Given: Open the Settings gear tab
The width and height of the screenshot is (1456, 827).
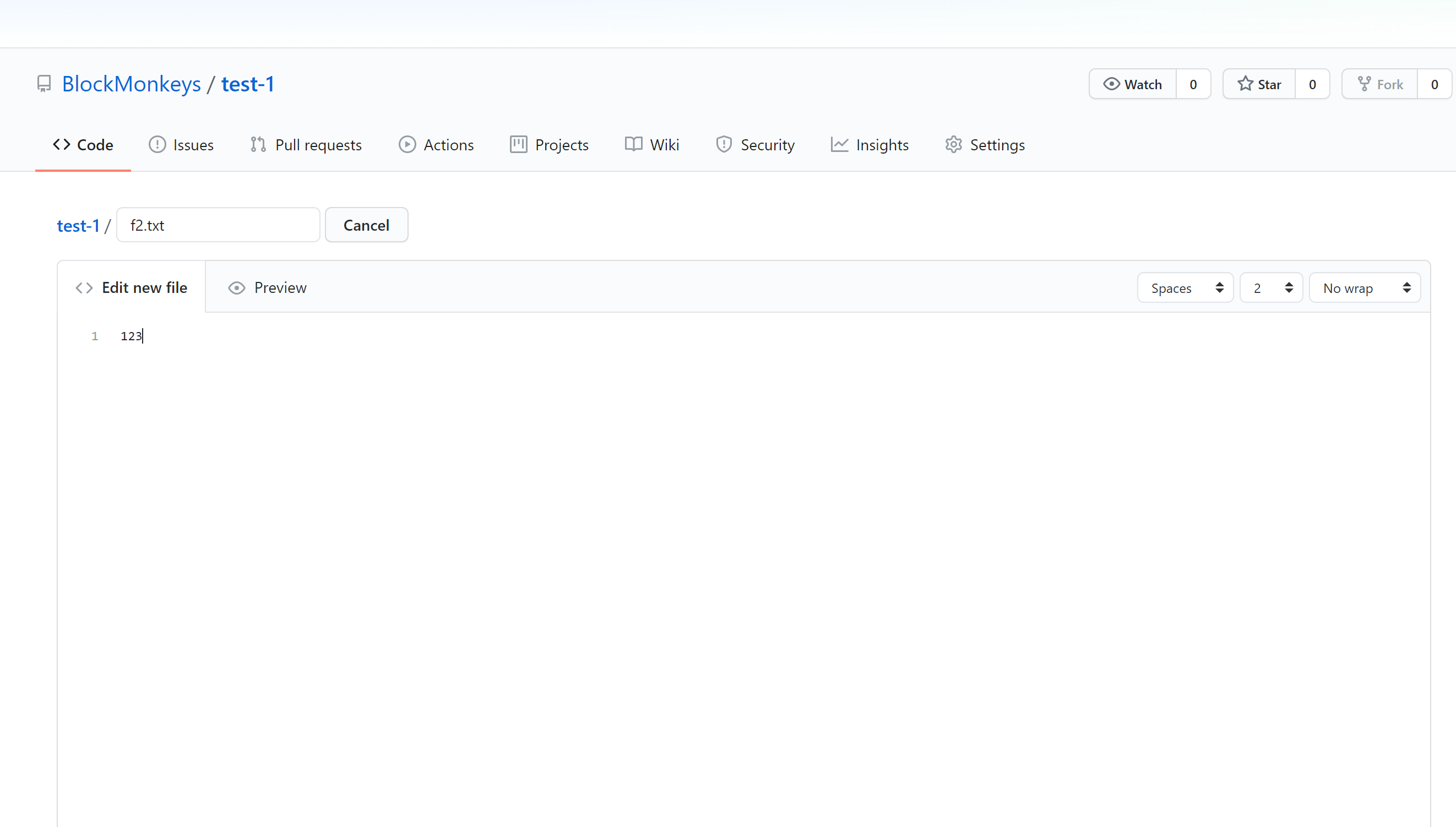Looking at the screenshot, I should pyautogui.click(x=985, y=145).
